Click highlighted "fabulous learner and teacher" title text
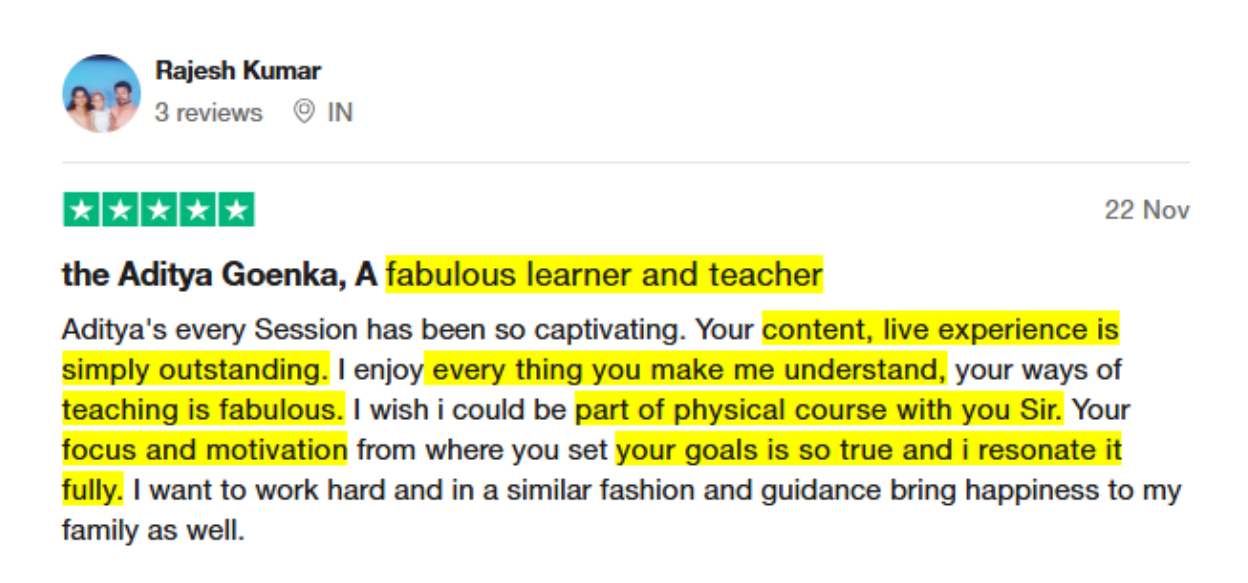Screen dimensions: 1248x583 pos(604,275)
